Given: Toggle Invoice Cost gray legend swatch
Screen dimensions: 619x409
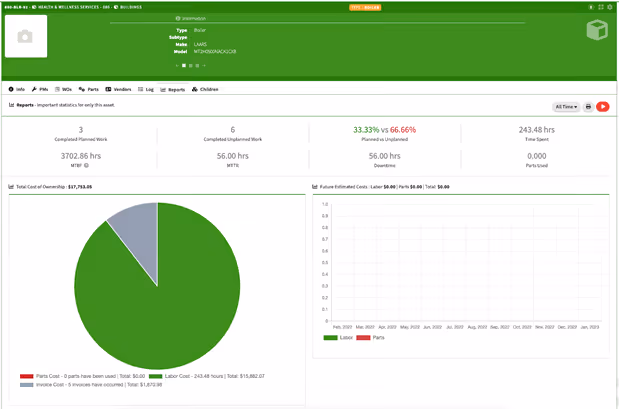Looking at the screenshot, I should coord(26,385).
